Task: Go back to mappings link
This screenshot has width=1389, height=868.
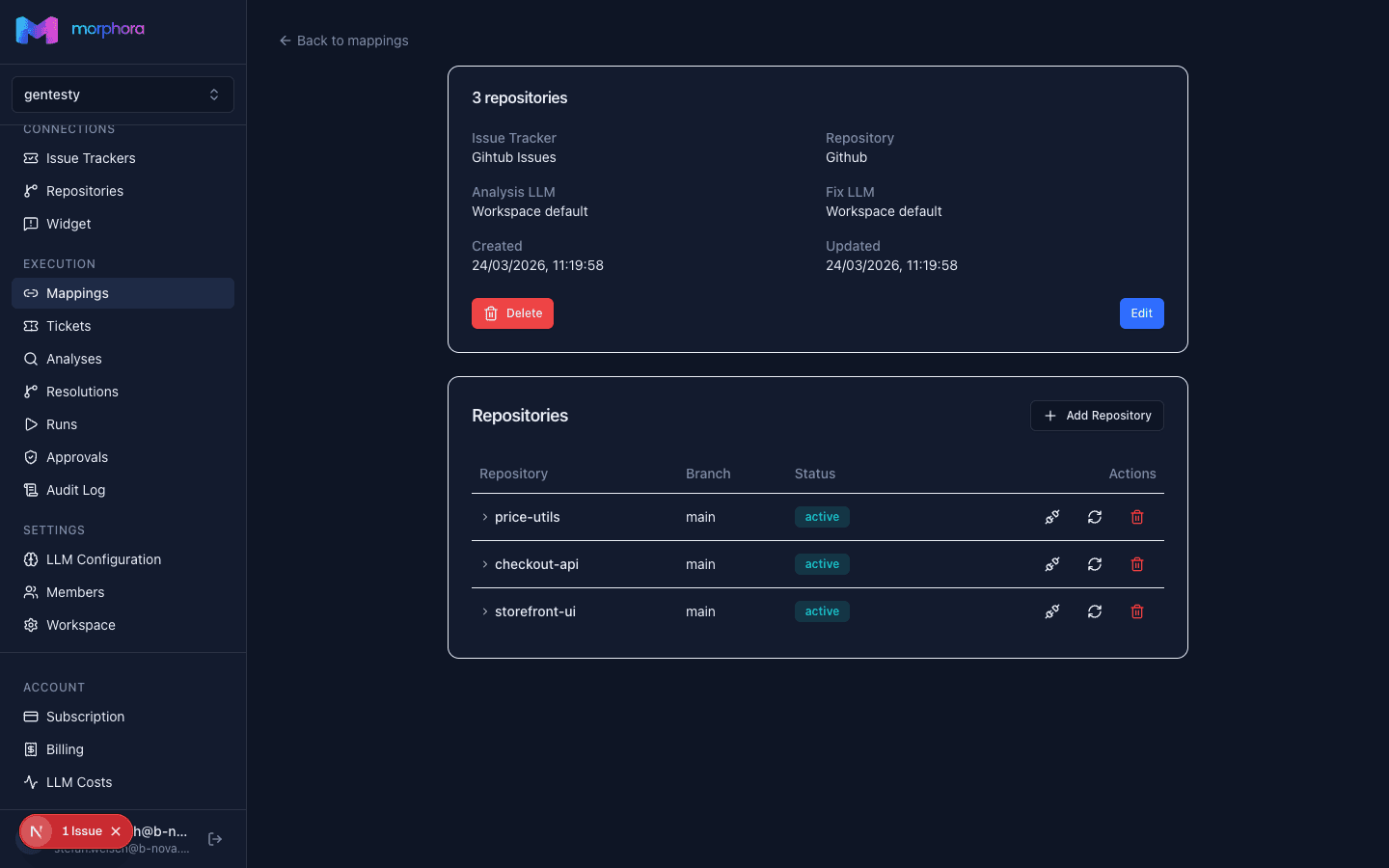Action: 343,41
